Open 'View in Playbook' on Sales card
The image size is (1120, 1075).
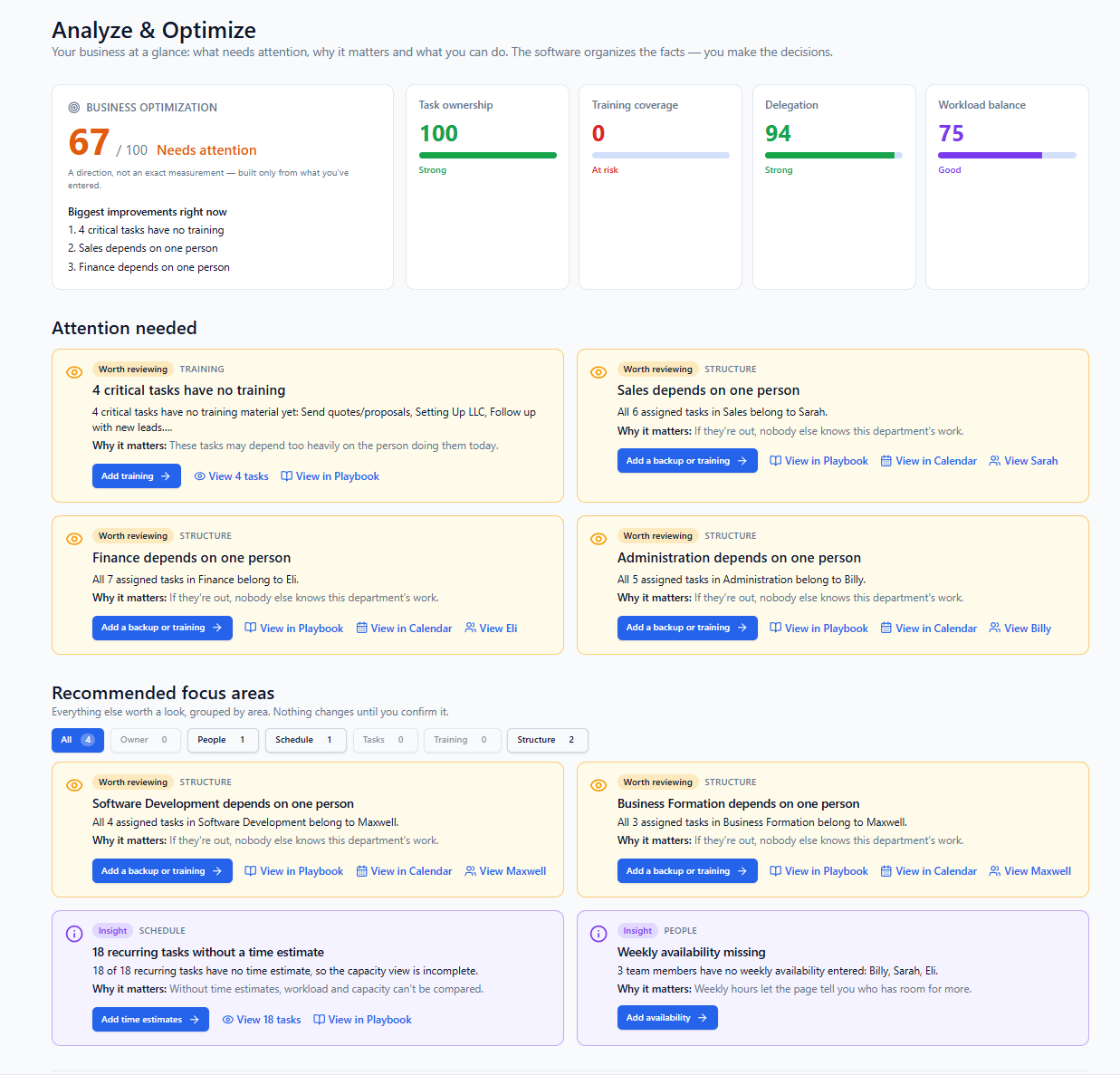click(819, 461)
